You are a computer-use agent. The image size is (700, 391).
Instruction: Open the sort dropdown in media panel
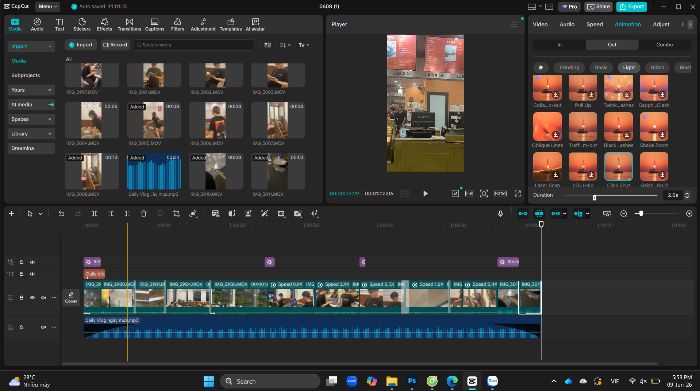click(285, 45)
